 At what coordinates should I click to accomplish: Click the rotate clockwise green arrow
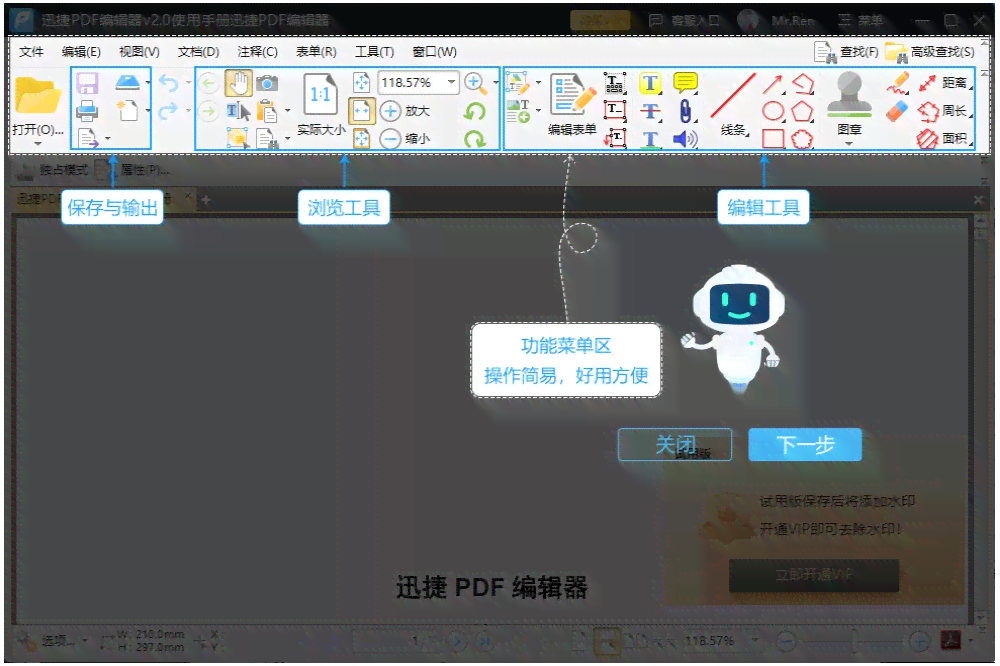click(x=474, y=138)
